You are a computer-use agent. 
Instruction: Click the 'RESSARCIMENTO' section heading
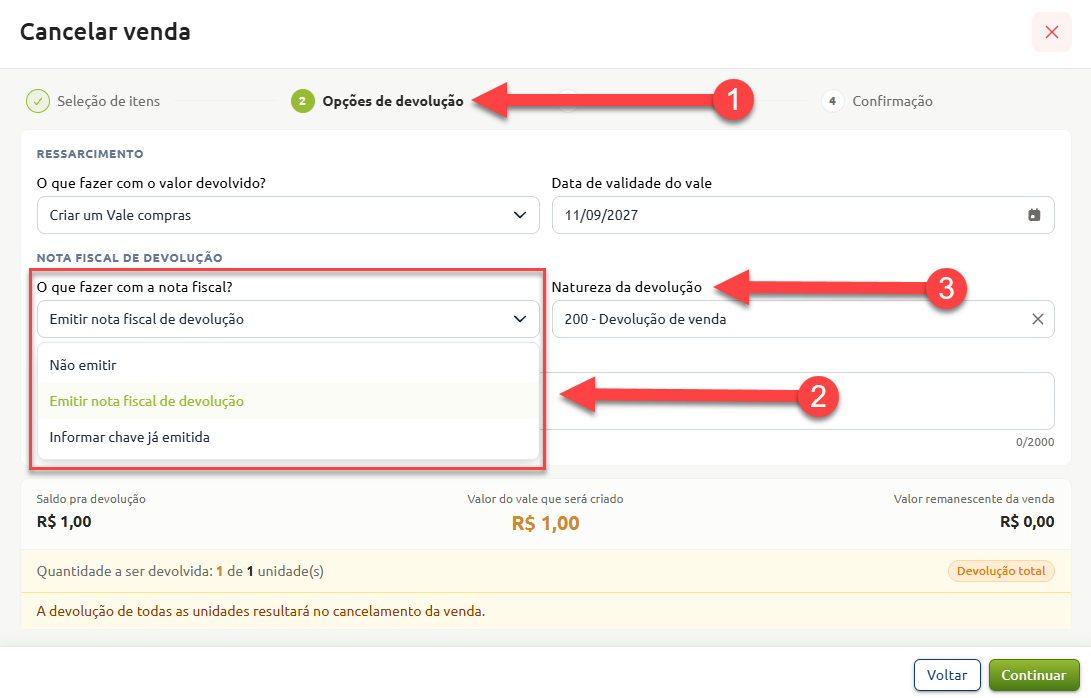[90, 154]
